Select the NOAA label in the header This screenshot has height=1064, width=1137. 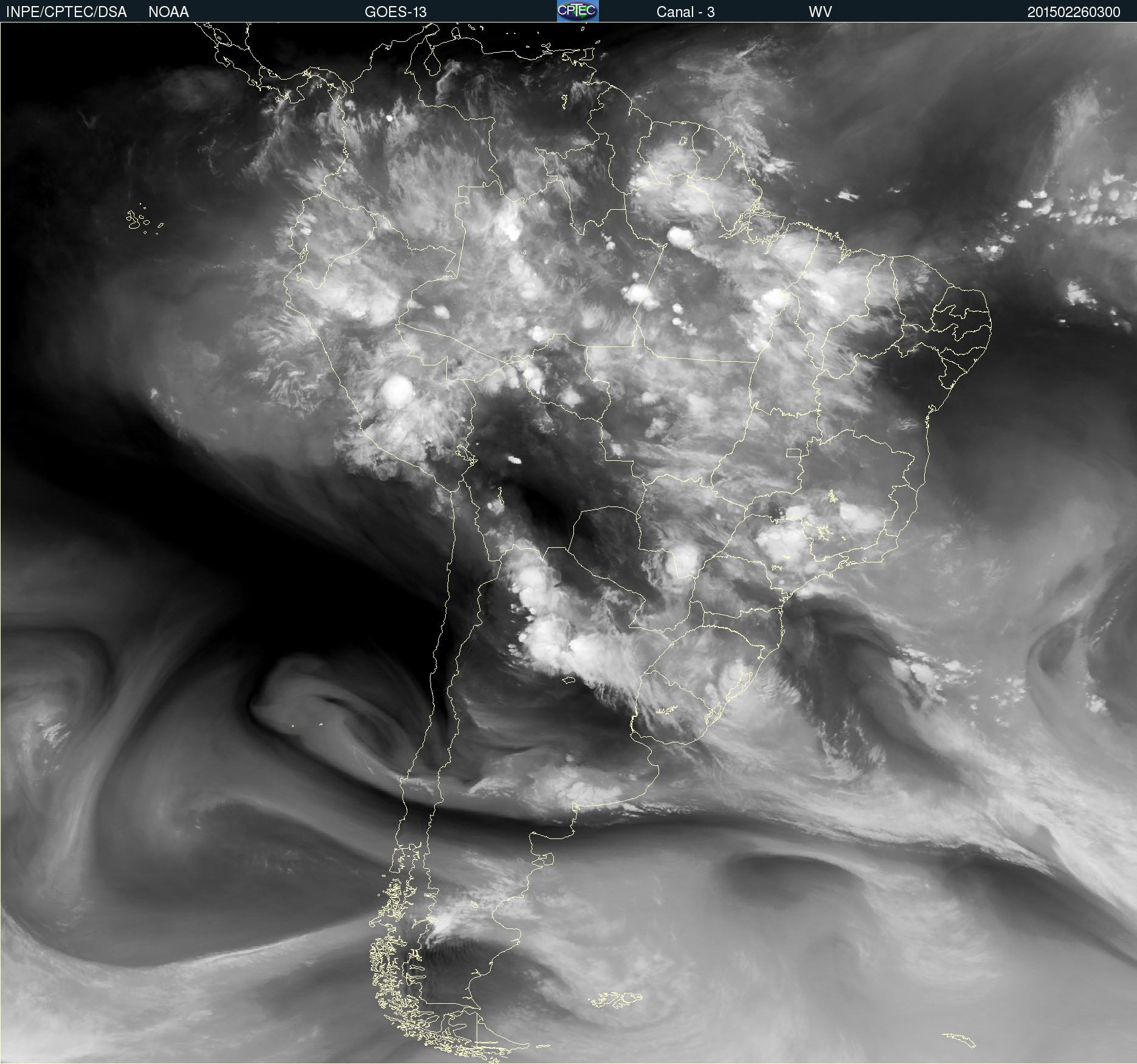coord(168,12)
